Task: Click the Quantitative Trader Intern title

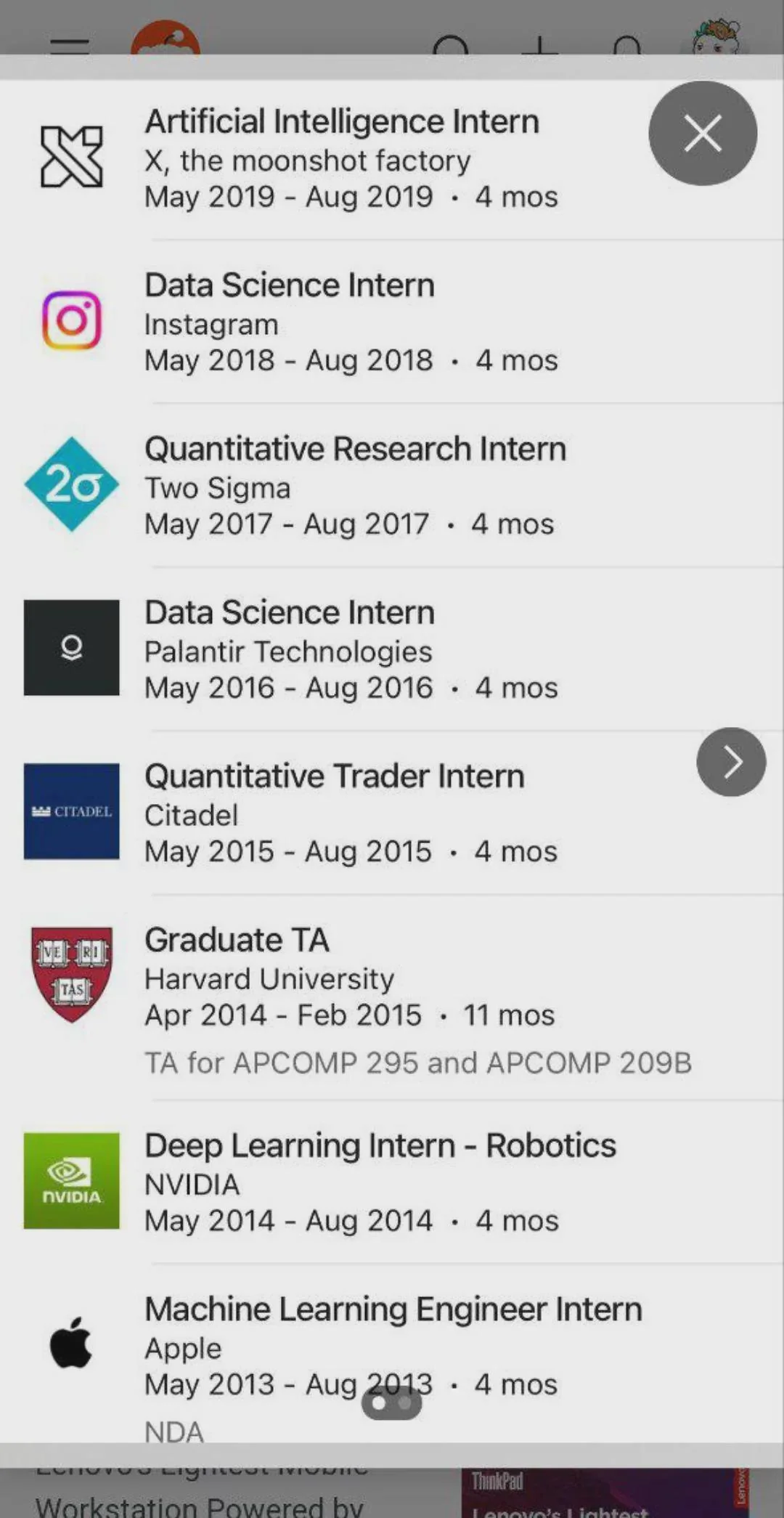Action: tap(334, 776)
